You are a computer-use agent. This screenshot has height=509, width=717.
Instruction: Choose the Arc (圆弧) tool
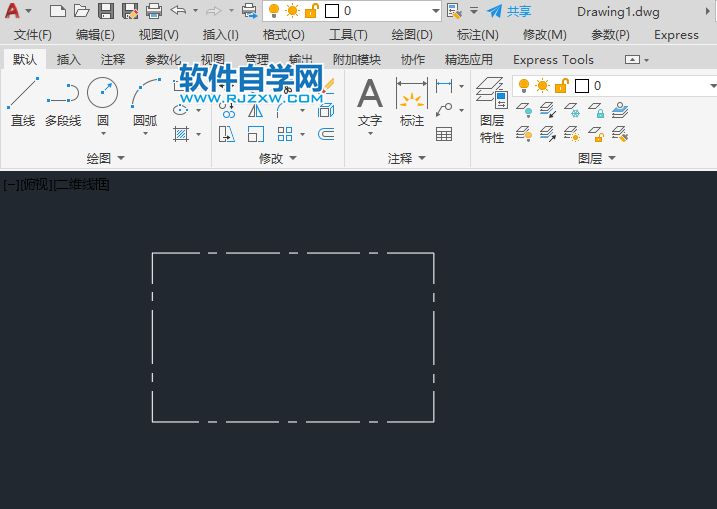pos(145,102)
